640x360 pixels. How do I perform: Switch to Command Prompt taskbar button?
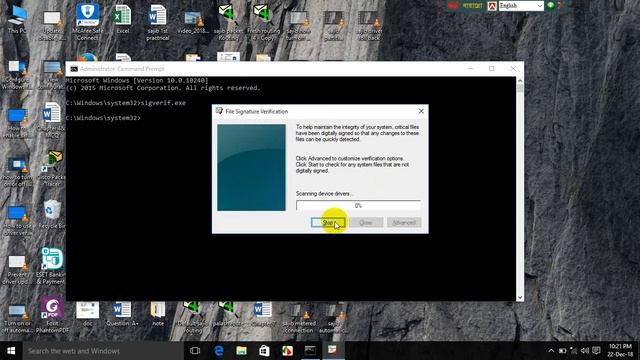tap(310, 351)
